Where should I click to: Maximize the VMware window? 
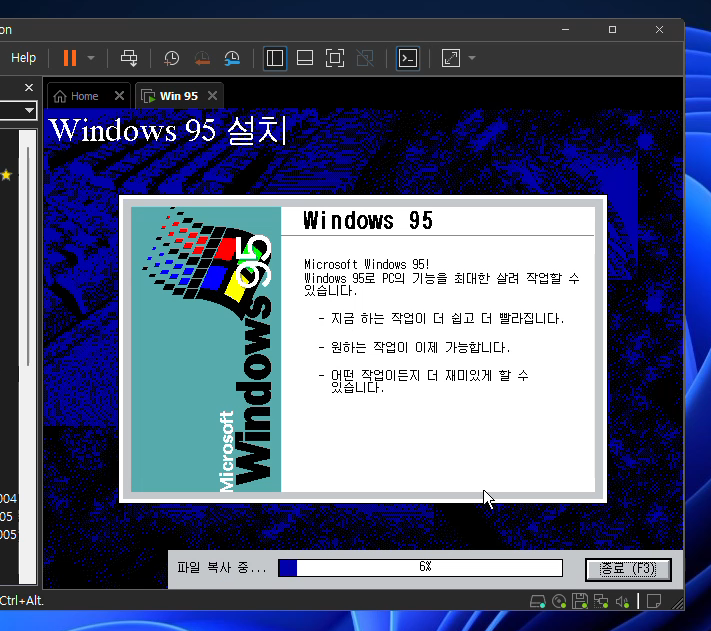coord(612,29)
